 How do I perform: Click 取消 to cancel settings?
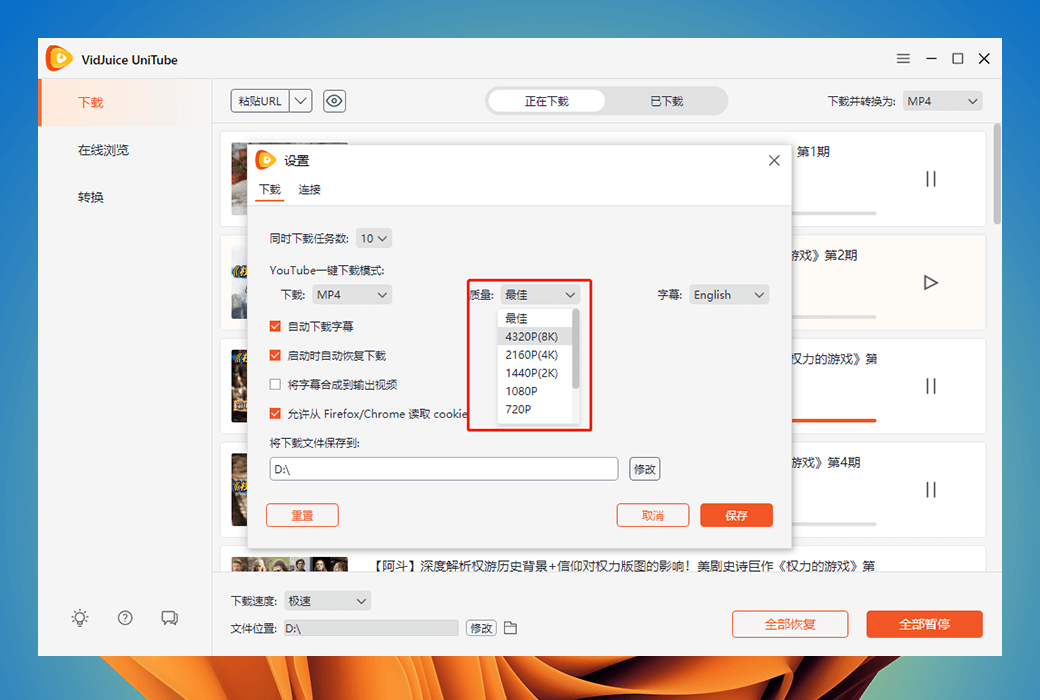[653, 515]
